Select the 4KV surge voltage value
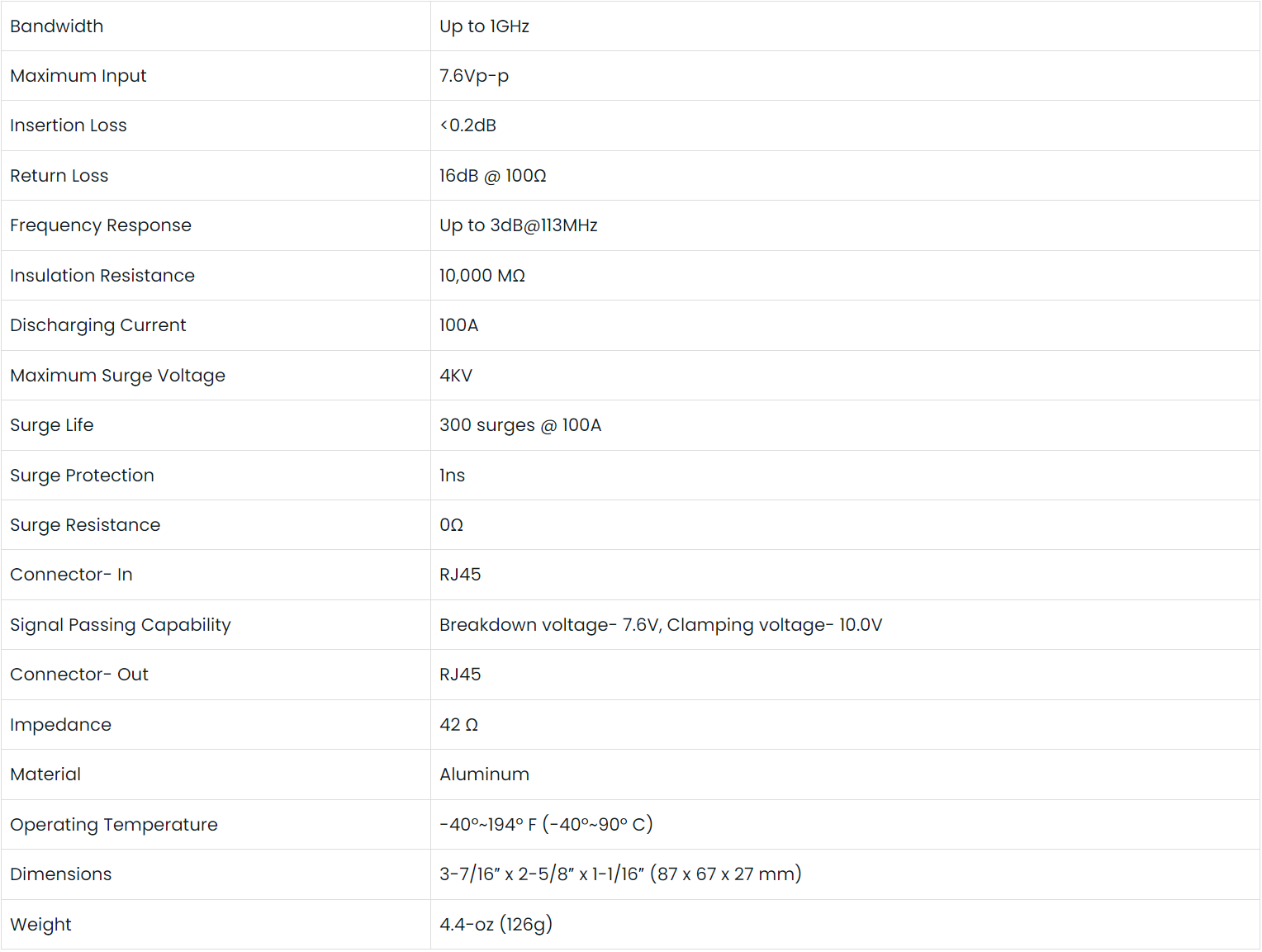 coord(456,376)
